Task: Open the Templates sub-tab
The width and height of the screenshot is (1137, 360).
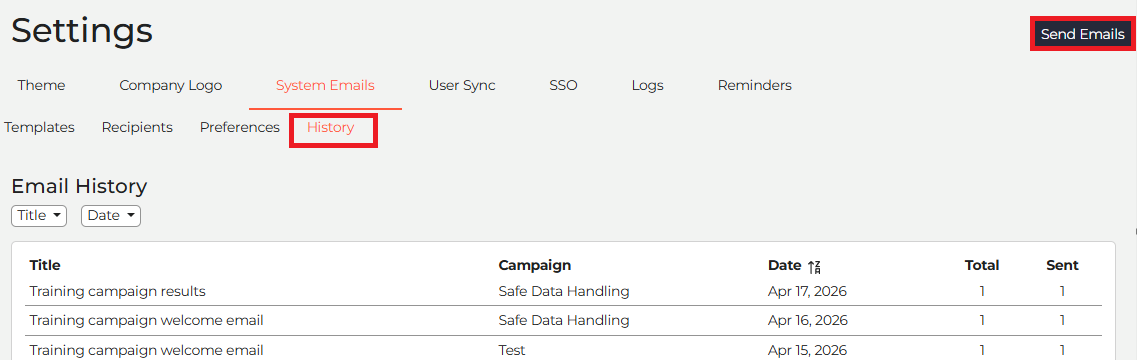Action: point(39,128)
